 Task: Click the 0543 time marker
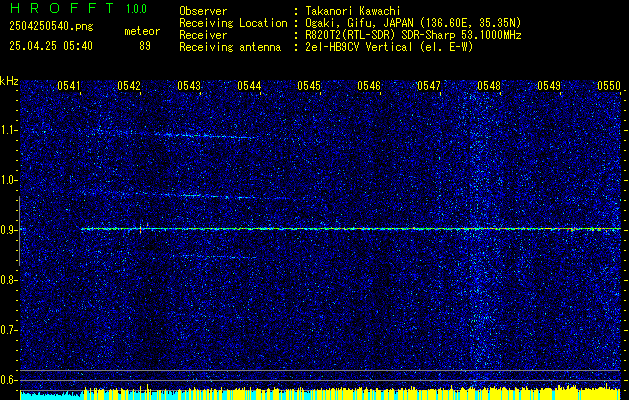tap(189, 86)
